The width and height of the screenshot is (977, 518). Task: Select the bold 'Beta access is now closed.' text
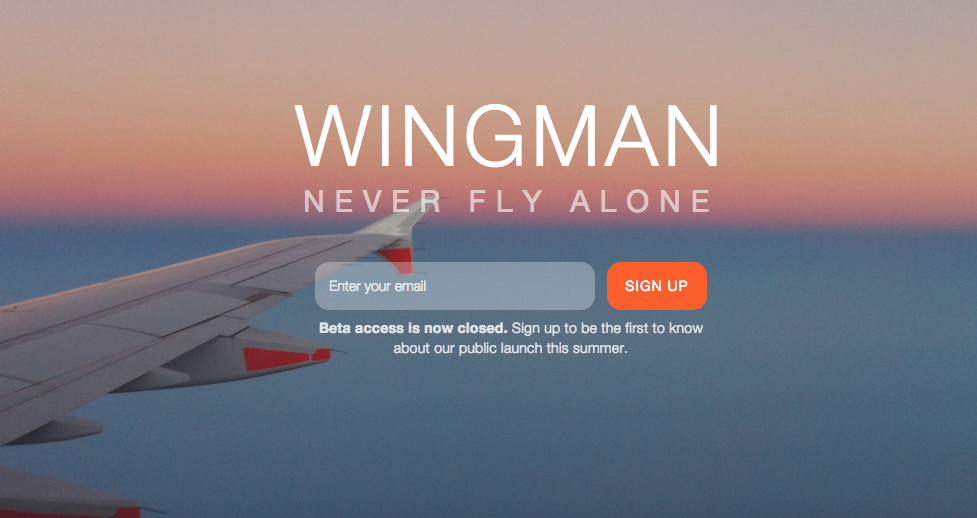[413, 329]
